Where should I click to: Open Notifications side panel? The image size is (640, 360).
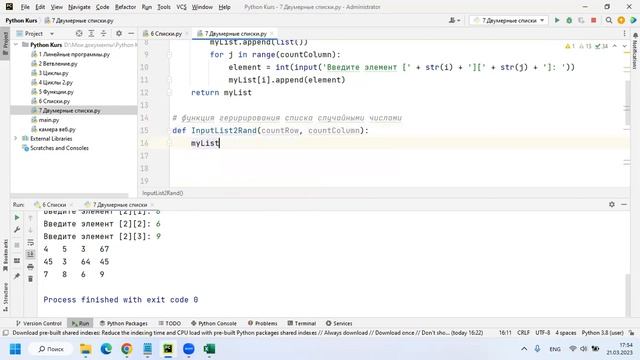coord(635,51)
